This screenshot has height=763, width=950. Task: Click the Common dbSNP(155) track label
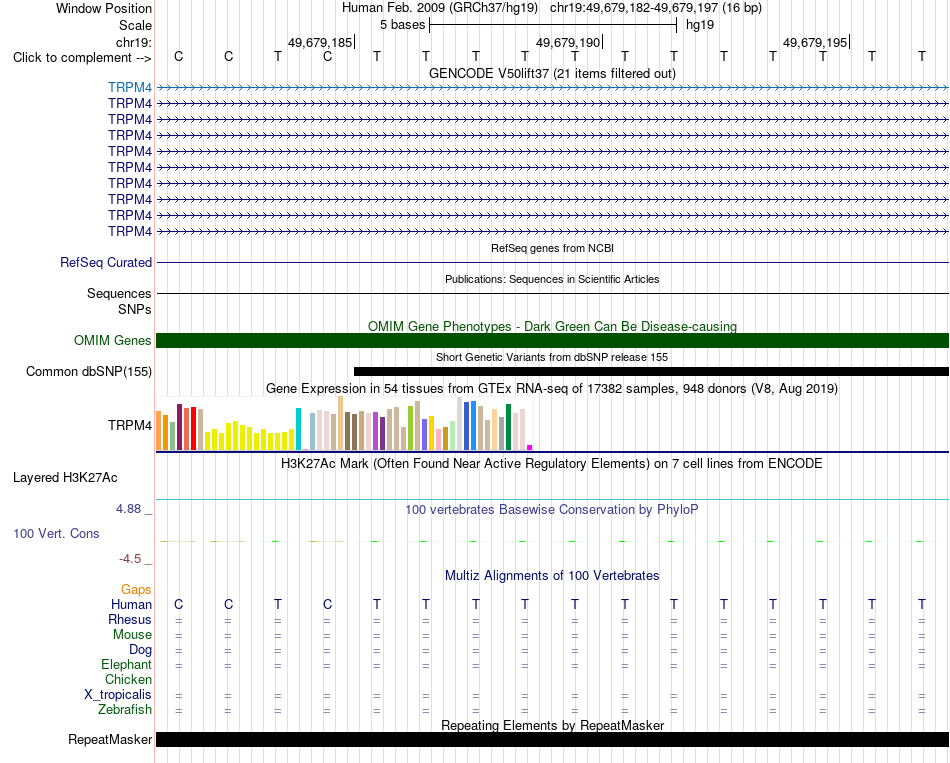point(89,372)
